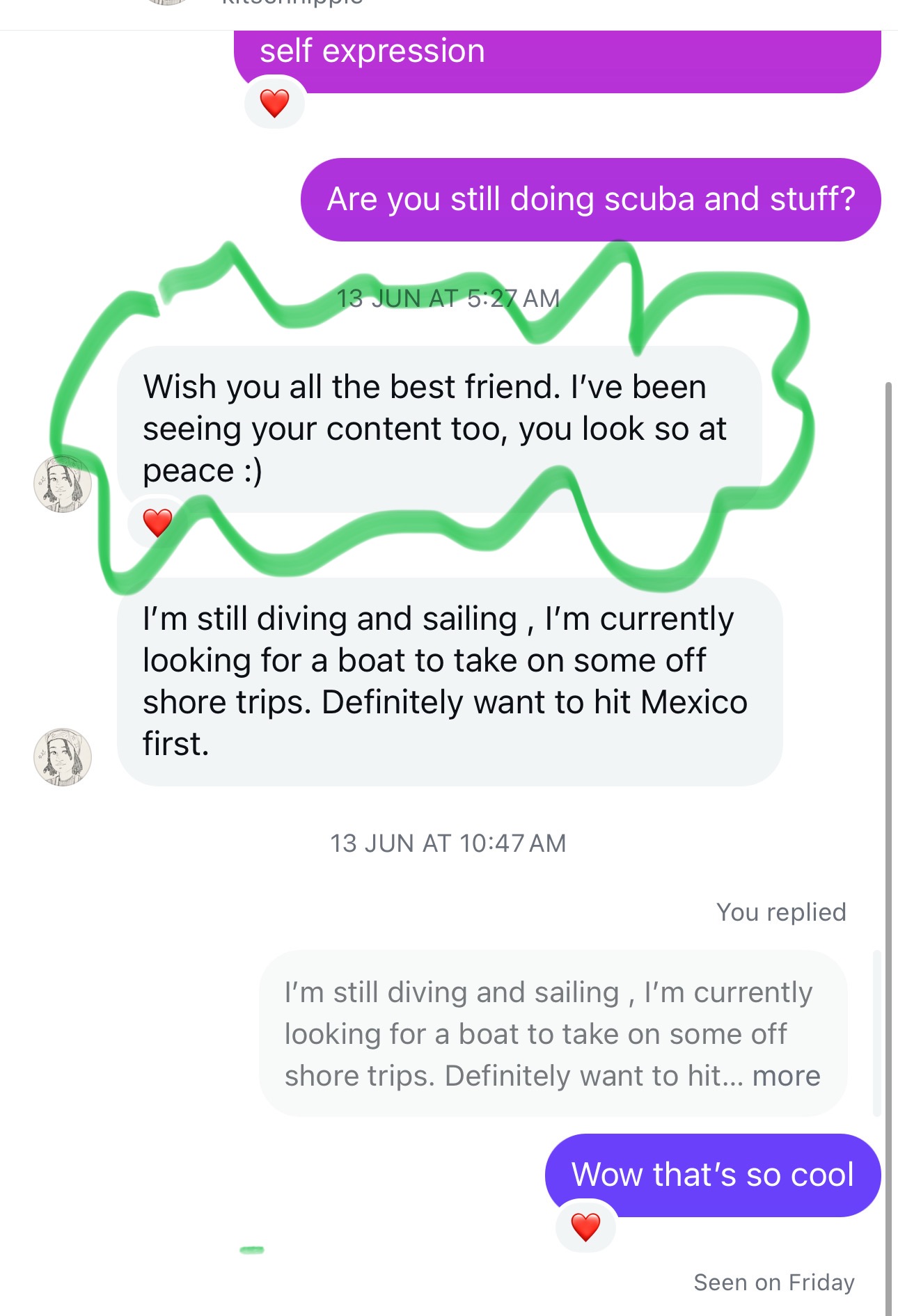
Task: Tap the heart reaction under 'self expression'
Action: coord(274,103)
